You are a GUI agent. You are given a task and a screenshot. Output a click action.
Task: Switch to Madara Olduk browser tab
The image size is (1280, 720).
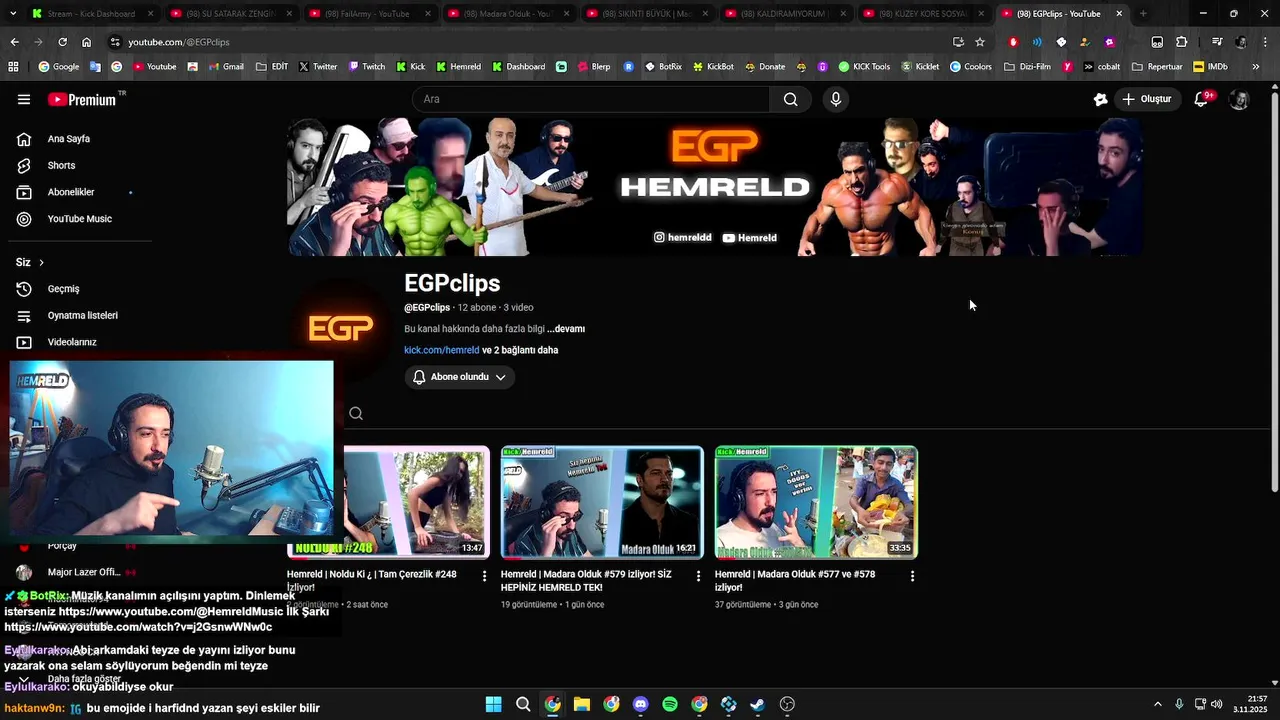tap(507, 14)
